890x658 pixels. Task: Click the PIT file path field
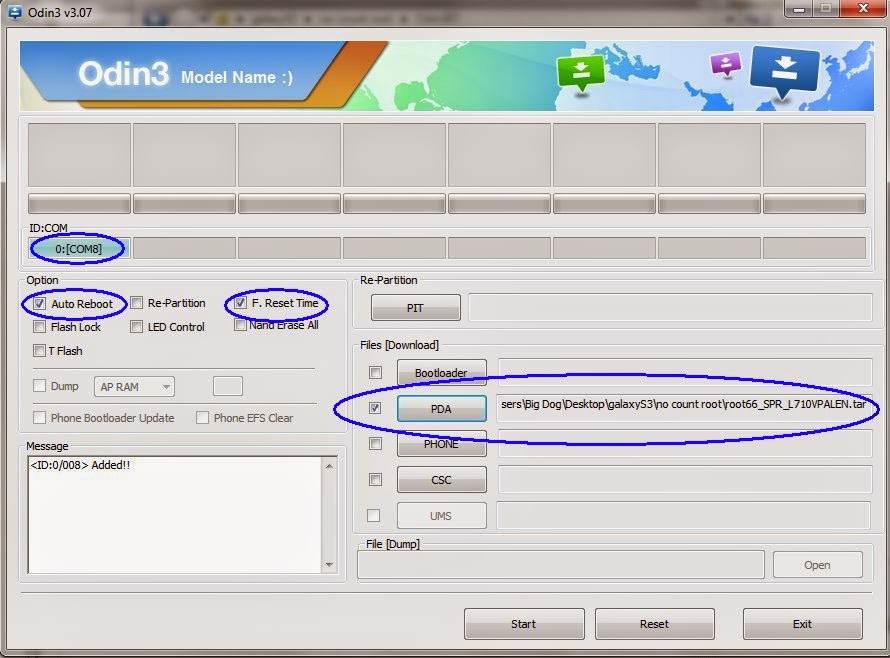tap(670, 307)
